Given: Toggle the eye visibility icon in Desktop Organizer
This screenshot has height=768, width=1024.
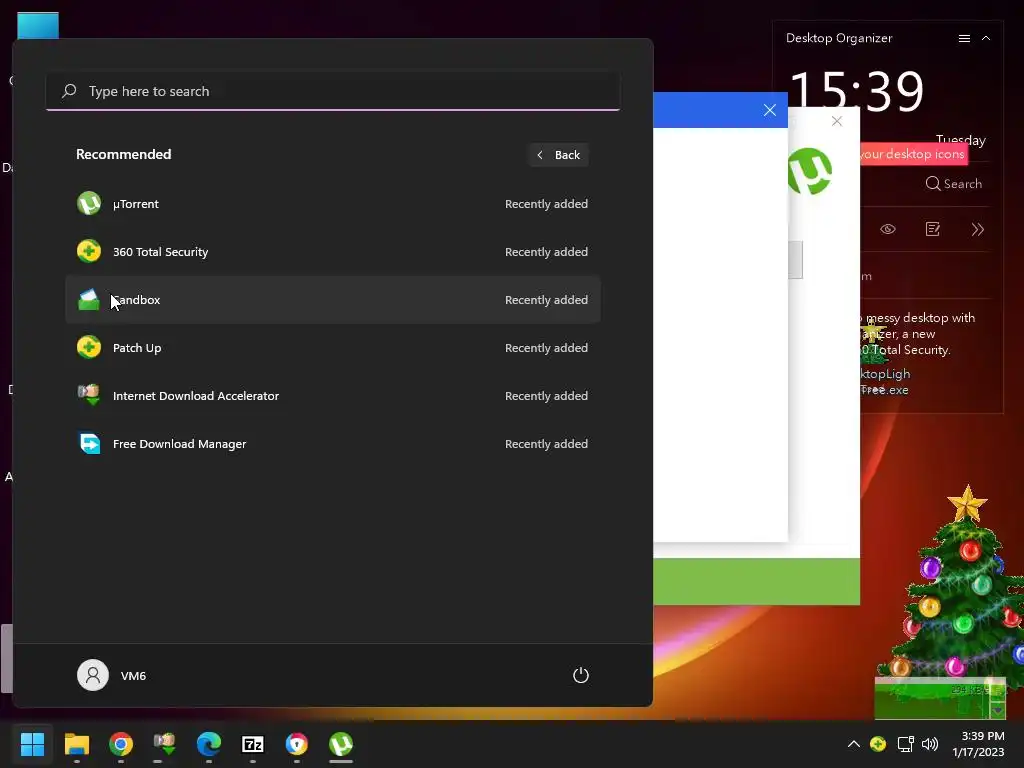Looking at the screenshot, I should (x=888, y=229).
